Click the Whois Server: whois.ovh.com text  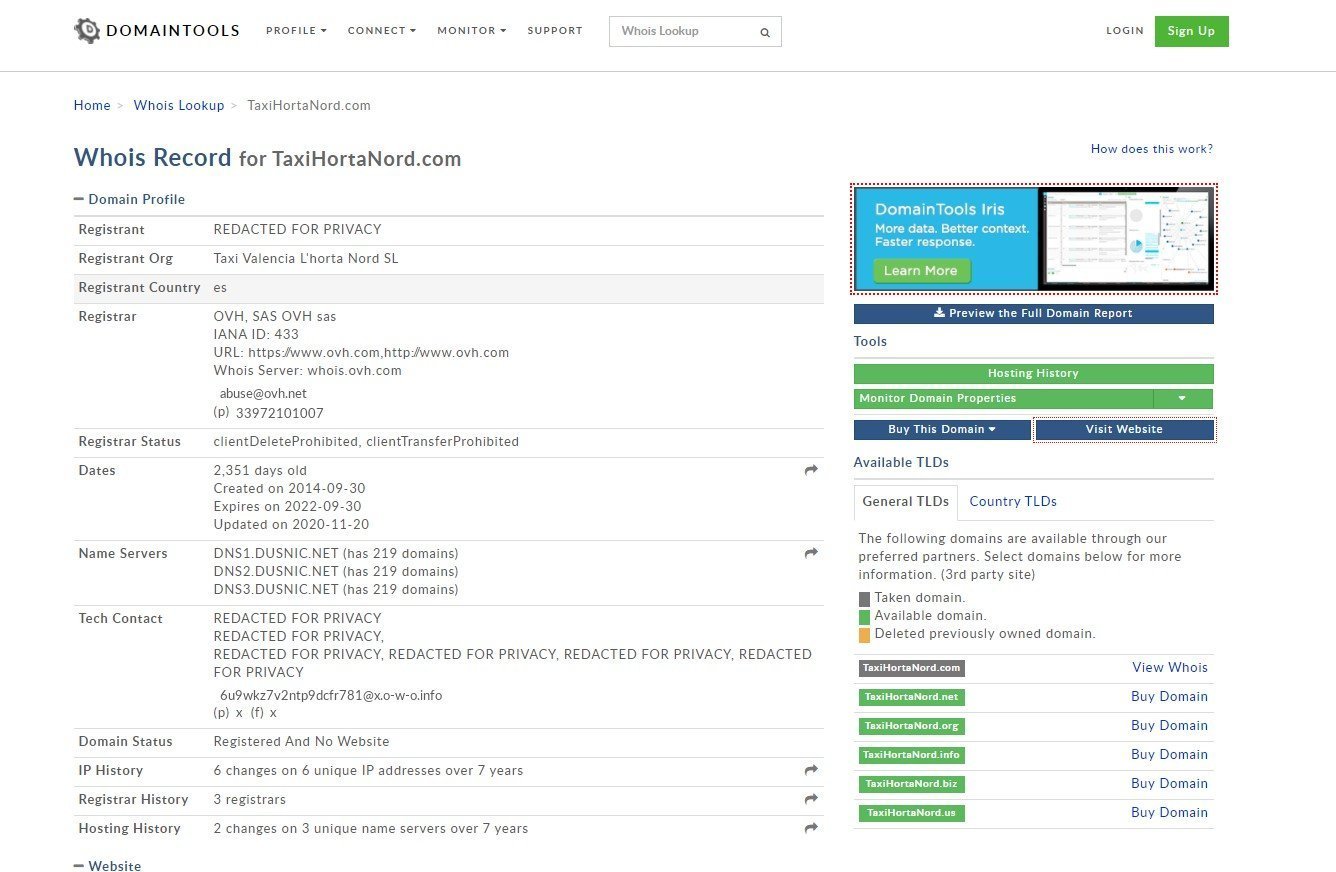point(308,370)
